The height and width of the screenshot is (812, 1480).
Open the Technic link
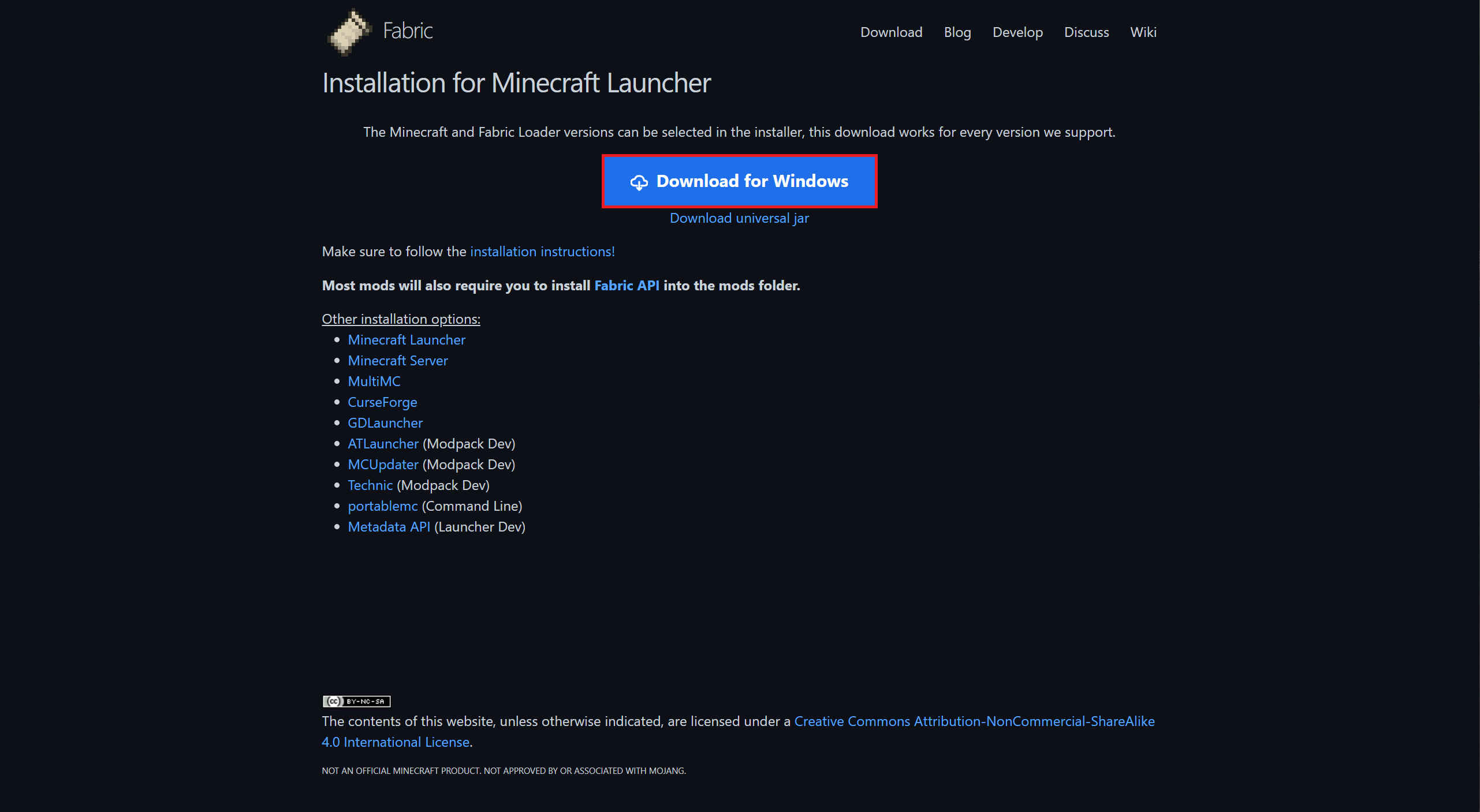370,485
